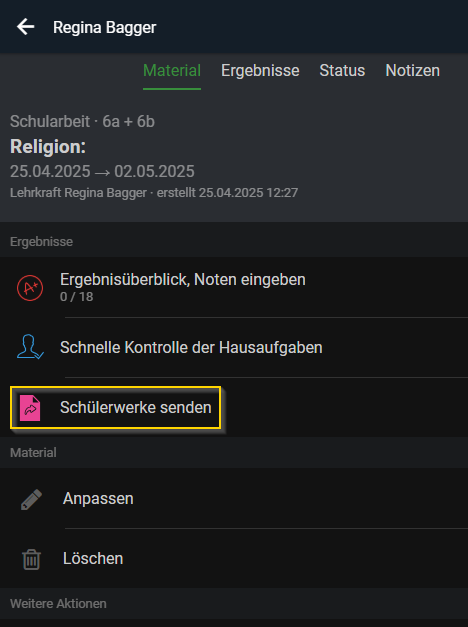Choose Anpassen to edit the material
Viewport: 468px width, 627px height.
pyautogui.click(x=234, y=499)
